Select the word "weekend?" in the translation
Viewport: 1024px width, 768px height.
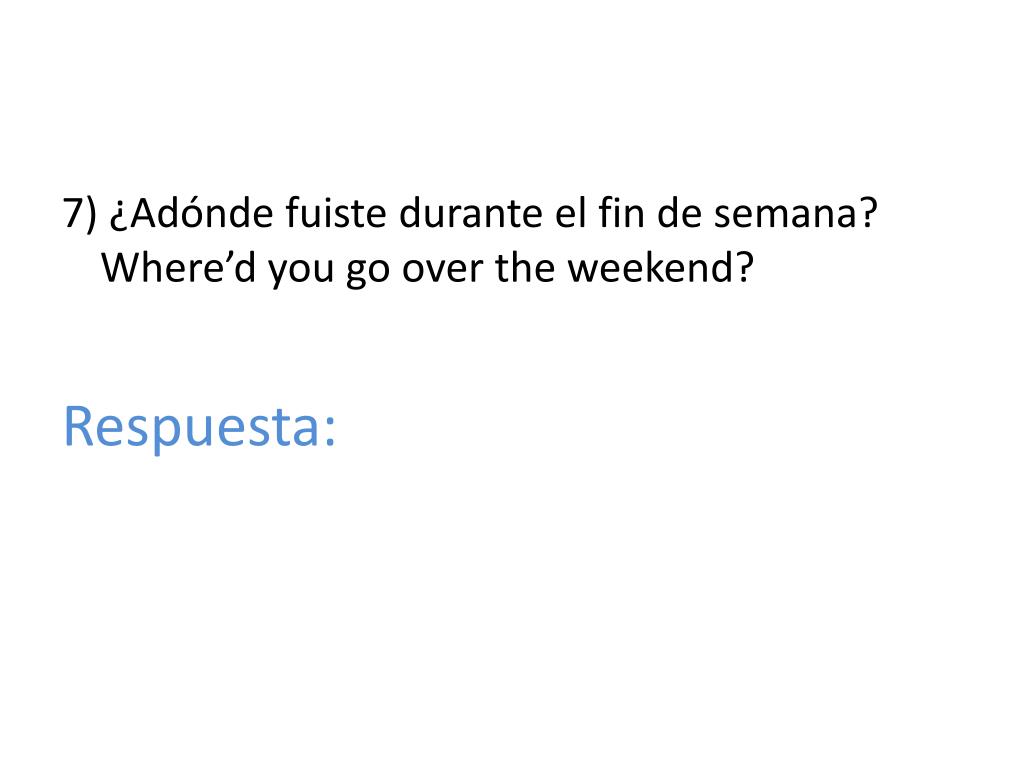[x=661, y=266]
